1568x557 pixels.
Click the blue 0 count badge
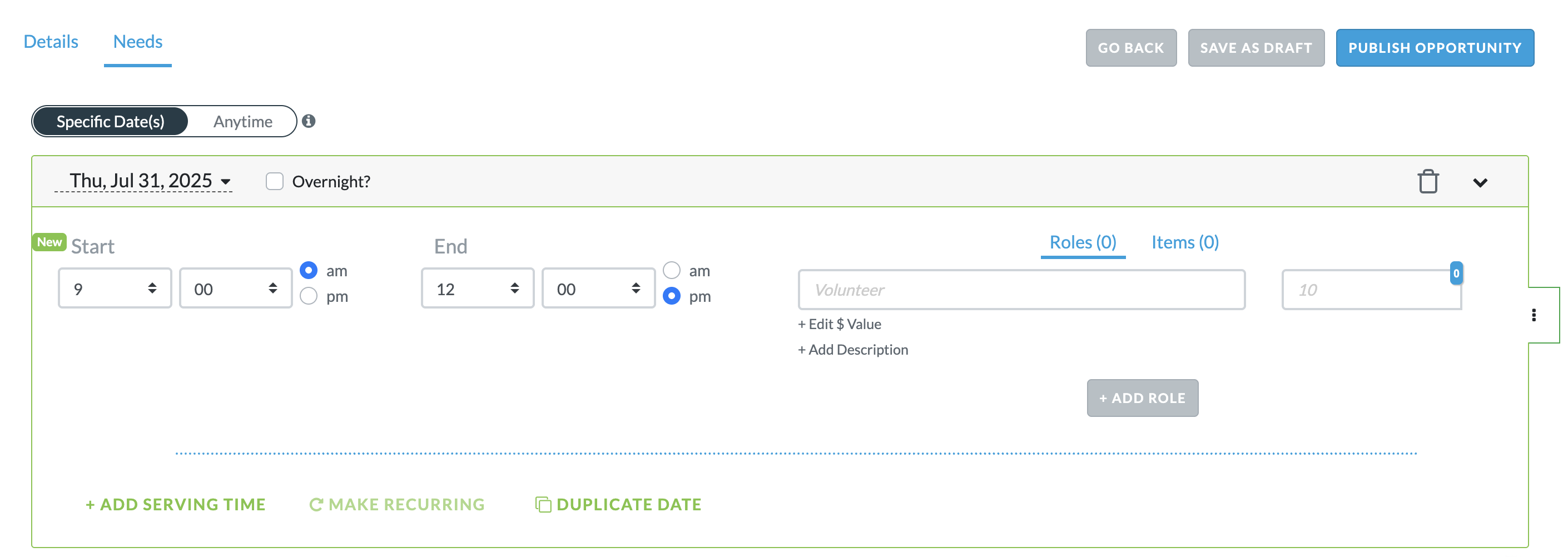click(x=1456, y=273)
